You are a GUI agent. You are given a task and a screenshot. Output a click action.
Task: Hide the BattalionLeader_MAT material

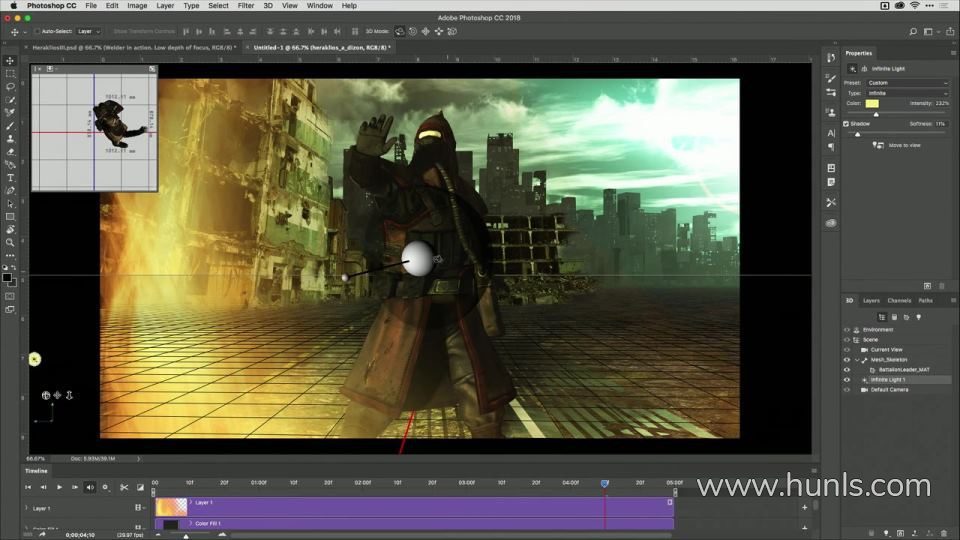click(x=847, y=370)
